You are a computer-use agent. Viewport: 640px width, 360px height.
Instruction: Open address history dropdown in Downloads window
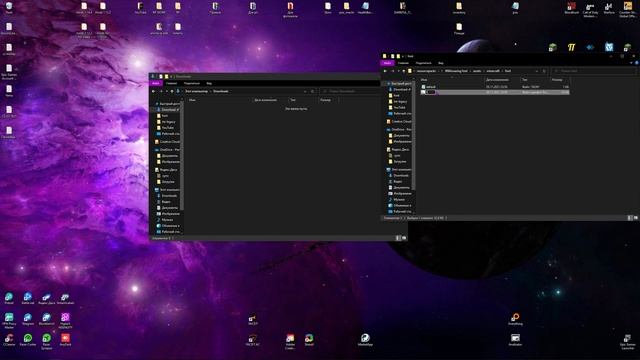point(305,91)
